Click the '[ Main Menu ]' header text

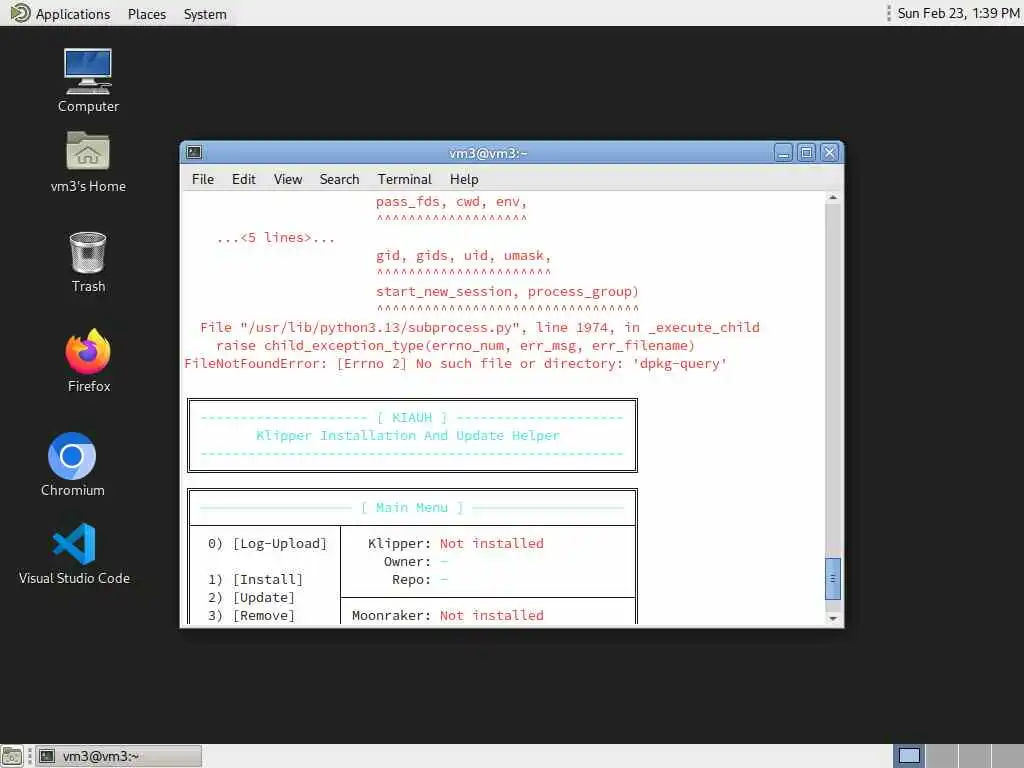412,507
